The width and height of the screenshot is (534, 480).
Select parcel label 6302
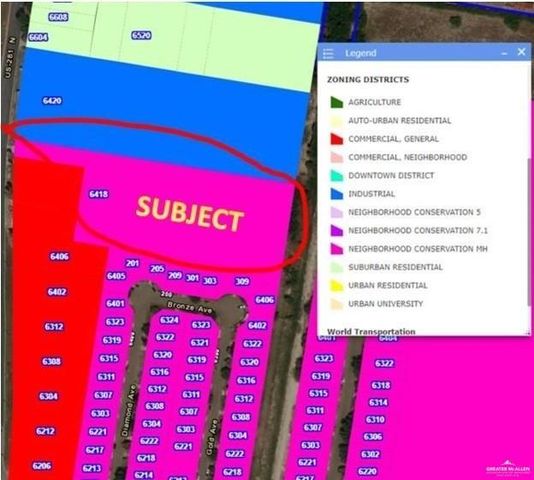pos(370,454)
